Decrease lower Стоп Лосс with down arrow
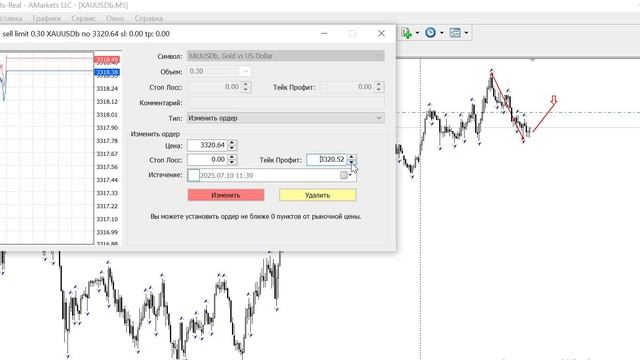The height and width of the screenshot is (360, 640). [x=232, y=162]
